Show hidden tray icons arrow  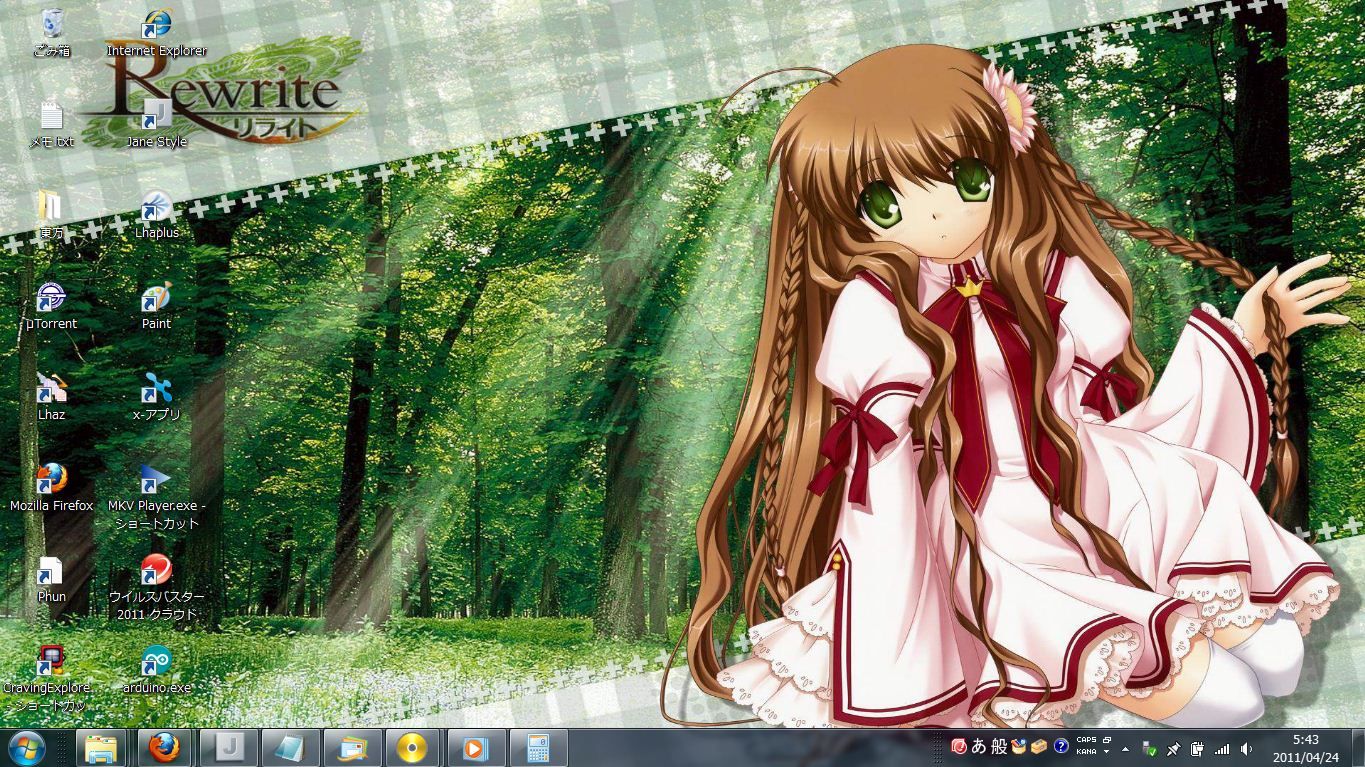1126,748
